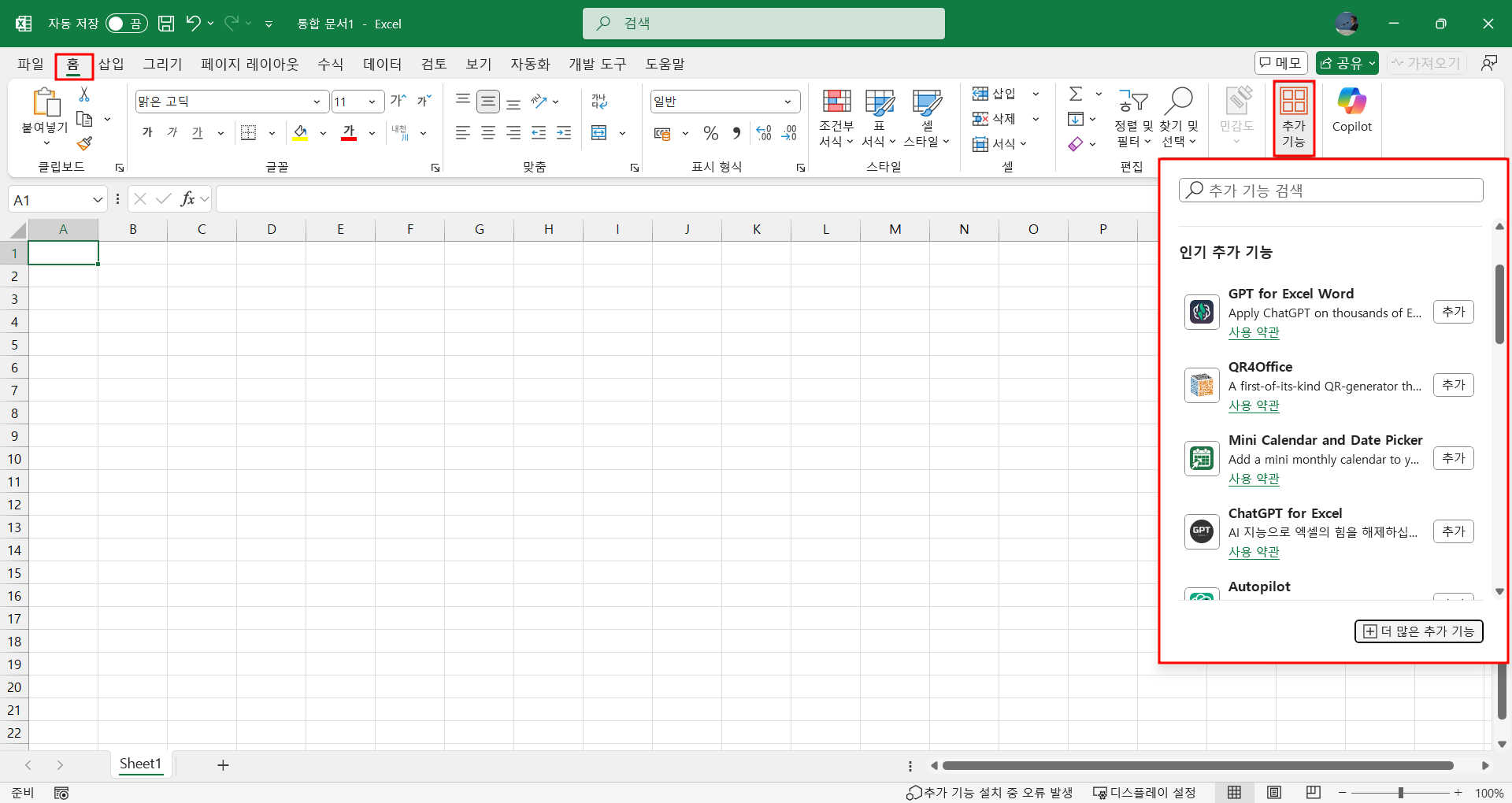Click the format painter brush icon

(x=84, y=143)
